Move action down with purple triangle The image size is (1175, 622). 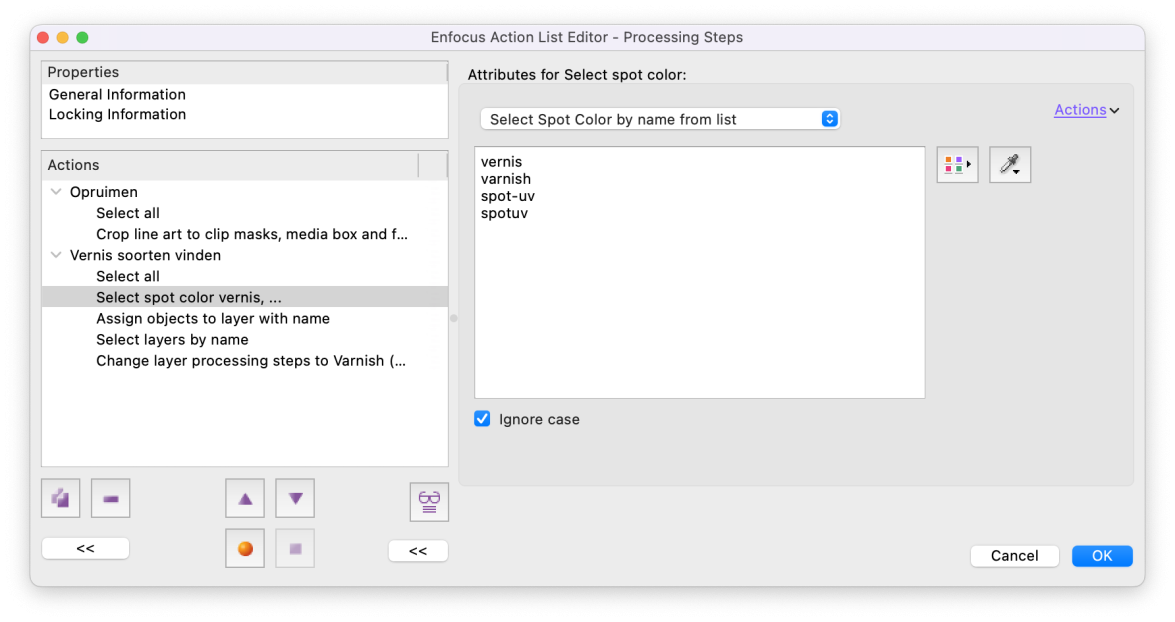coord(294,498)
